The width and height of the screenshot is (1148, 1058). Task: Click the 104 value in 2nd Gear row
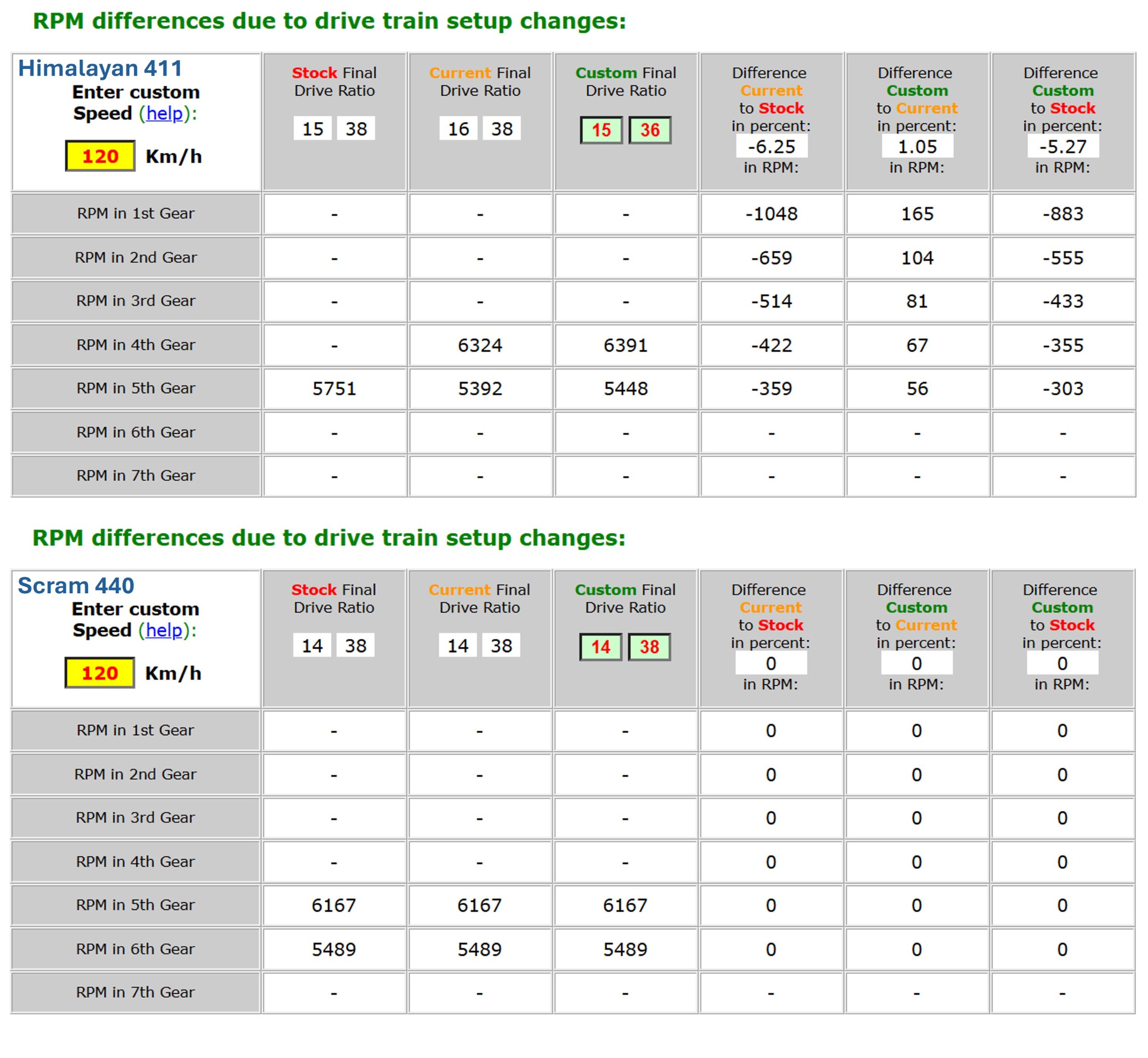click(x=917, y=258)
